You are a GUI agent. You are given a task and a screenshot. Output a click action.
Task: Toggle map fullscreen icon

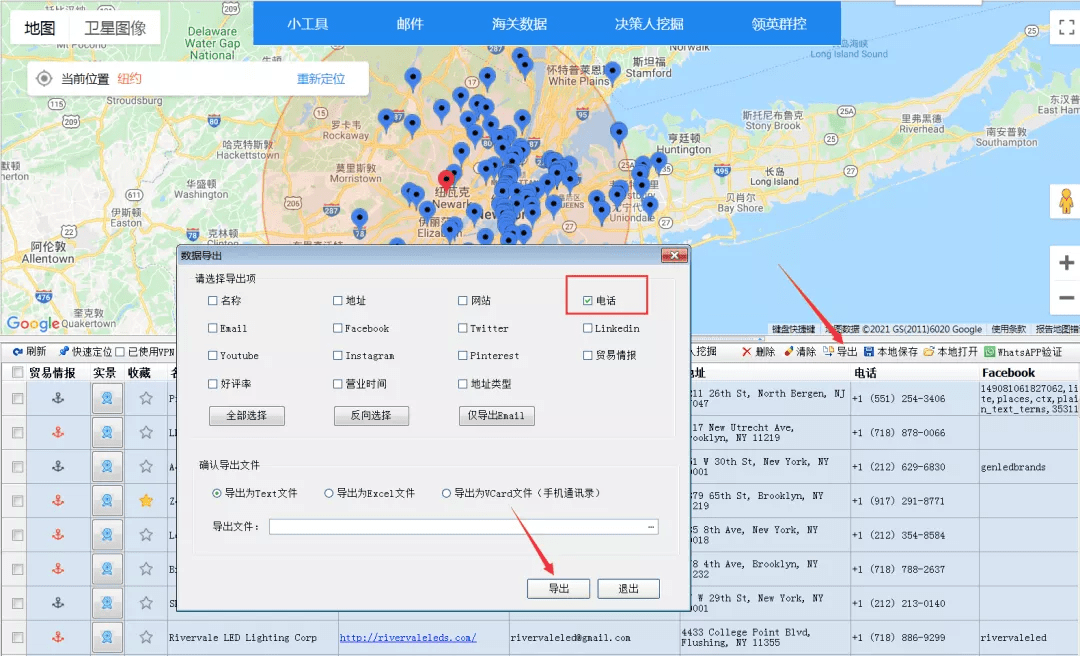pos(1066,28)
